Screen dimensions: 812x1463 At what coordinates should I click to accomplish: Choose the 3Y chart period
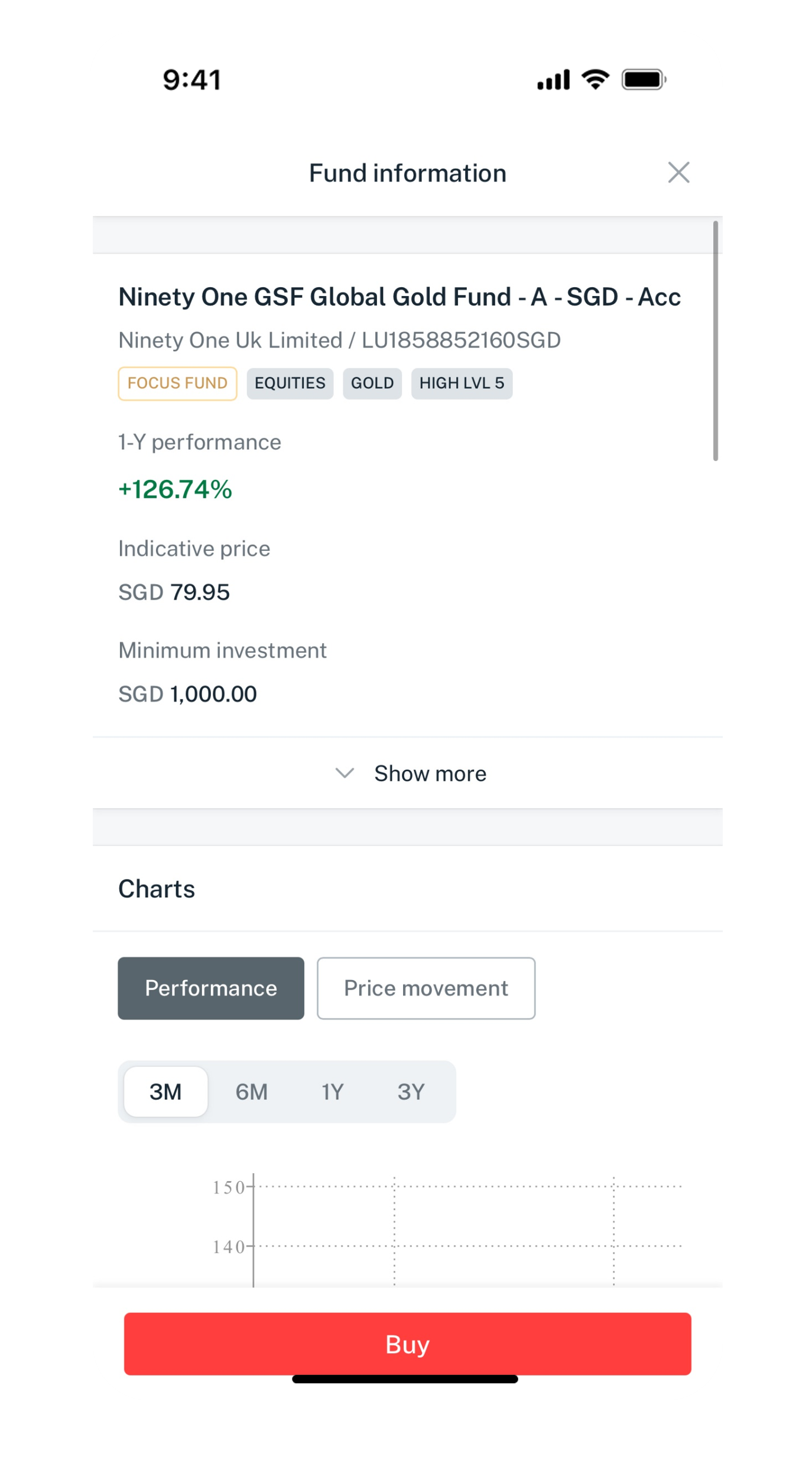click(411, 1092)
